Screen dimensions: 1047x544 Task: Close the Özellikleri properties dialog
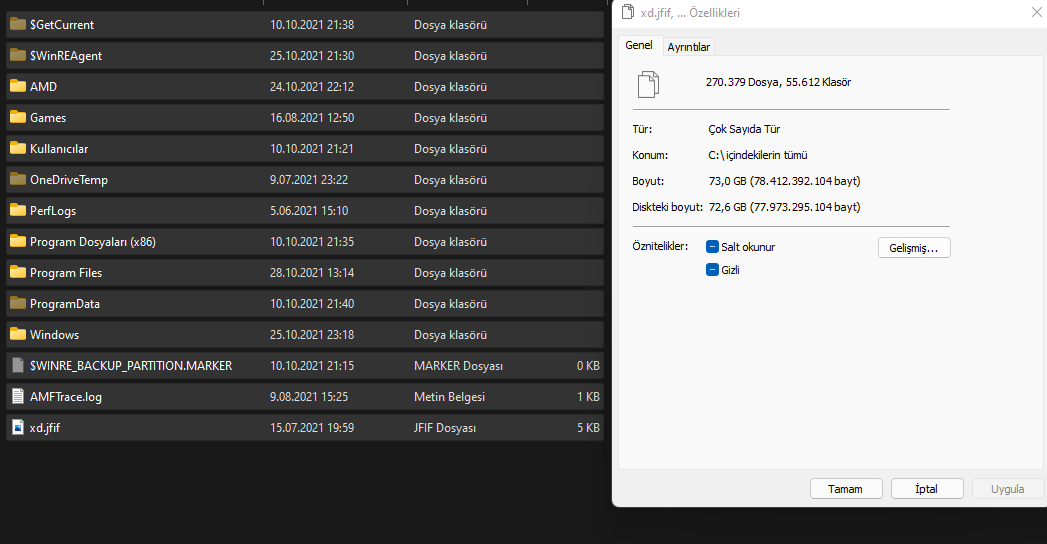(1036, 13)
